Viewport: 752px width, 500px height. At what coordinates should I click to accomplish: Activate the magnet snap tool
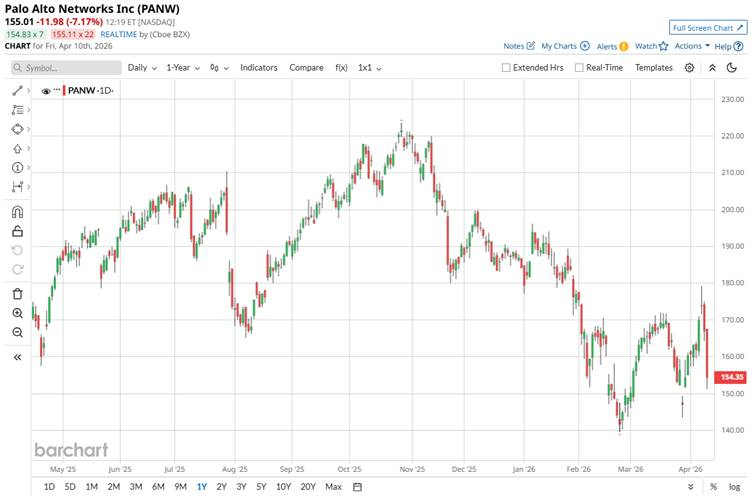click(x=17, y=211)
